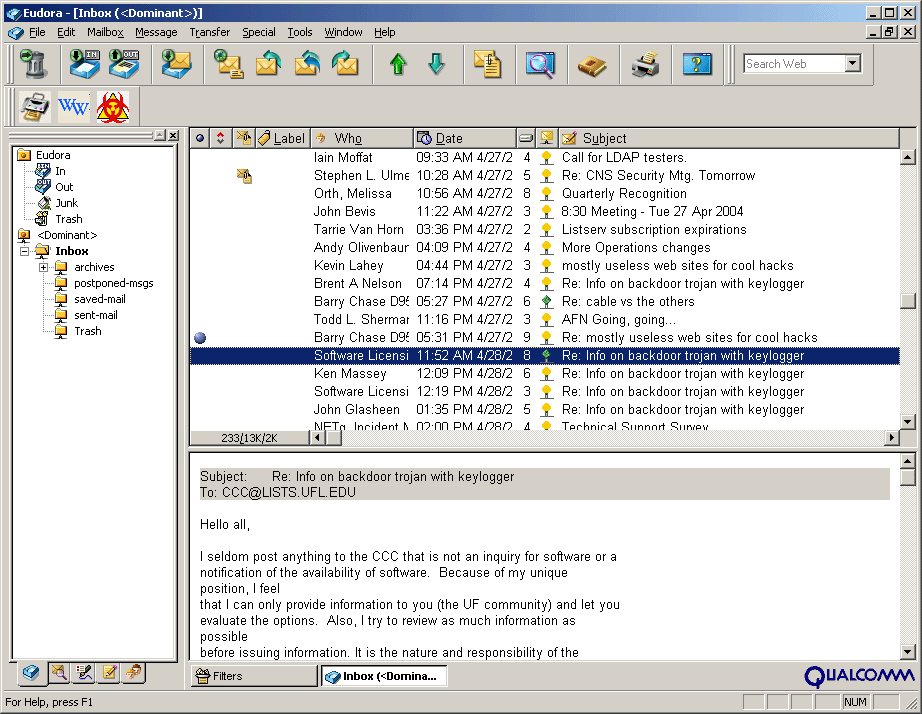Open the Address Book icon
The image size is (922, 714).
[592, 64]
